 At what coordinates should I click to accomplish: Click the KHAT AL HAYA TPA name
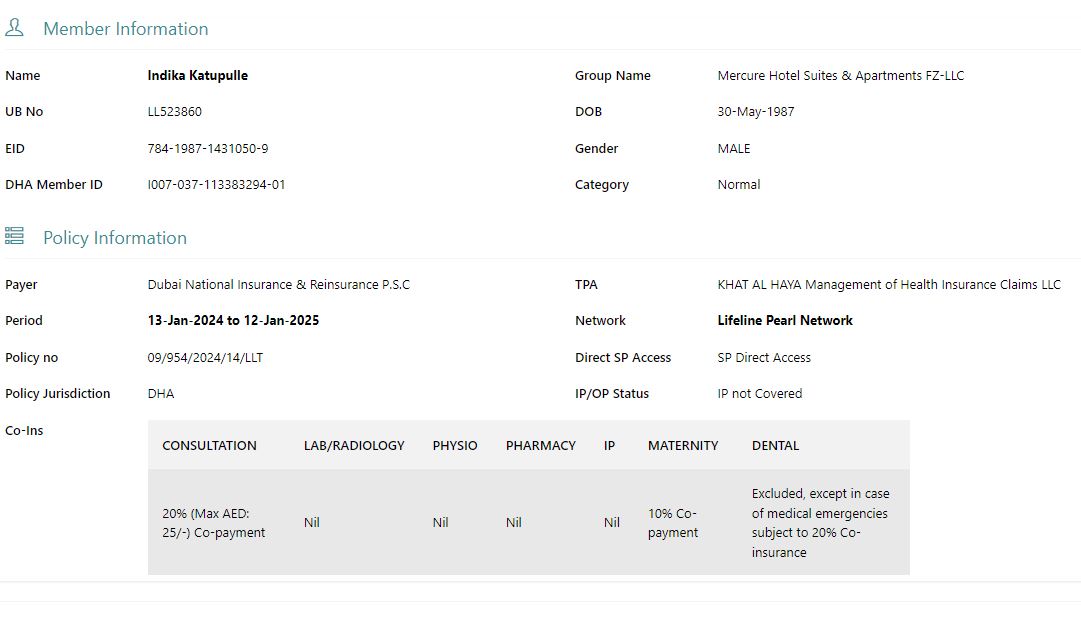[888, 285]
